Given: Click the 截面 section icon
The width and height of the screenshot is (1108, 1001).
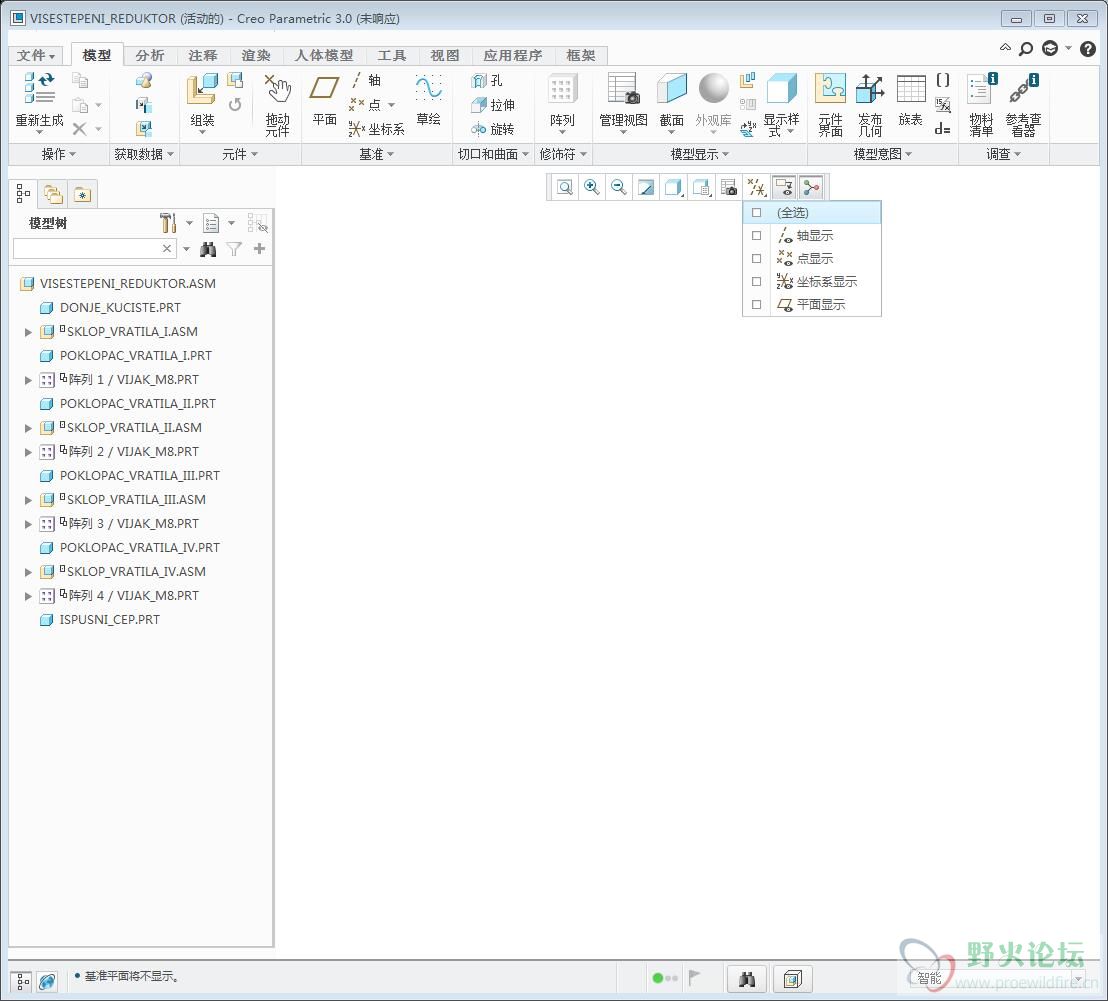Looking at the screenshot, I should (x=671, y=89).
